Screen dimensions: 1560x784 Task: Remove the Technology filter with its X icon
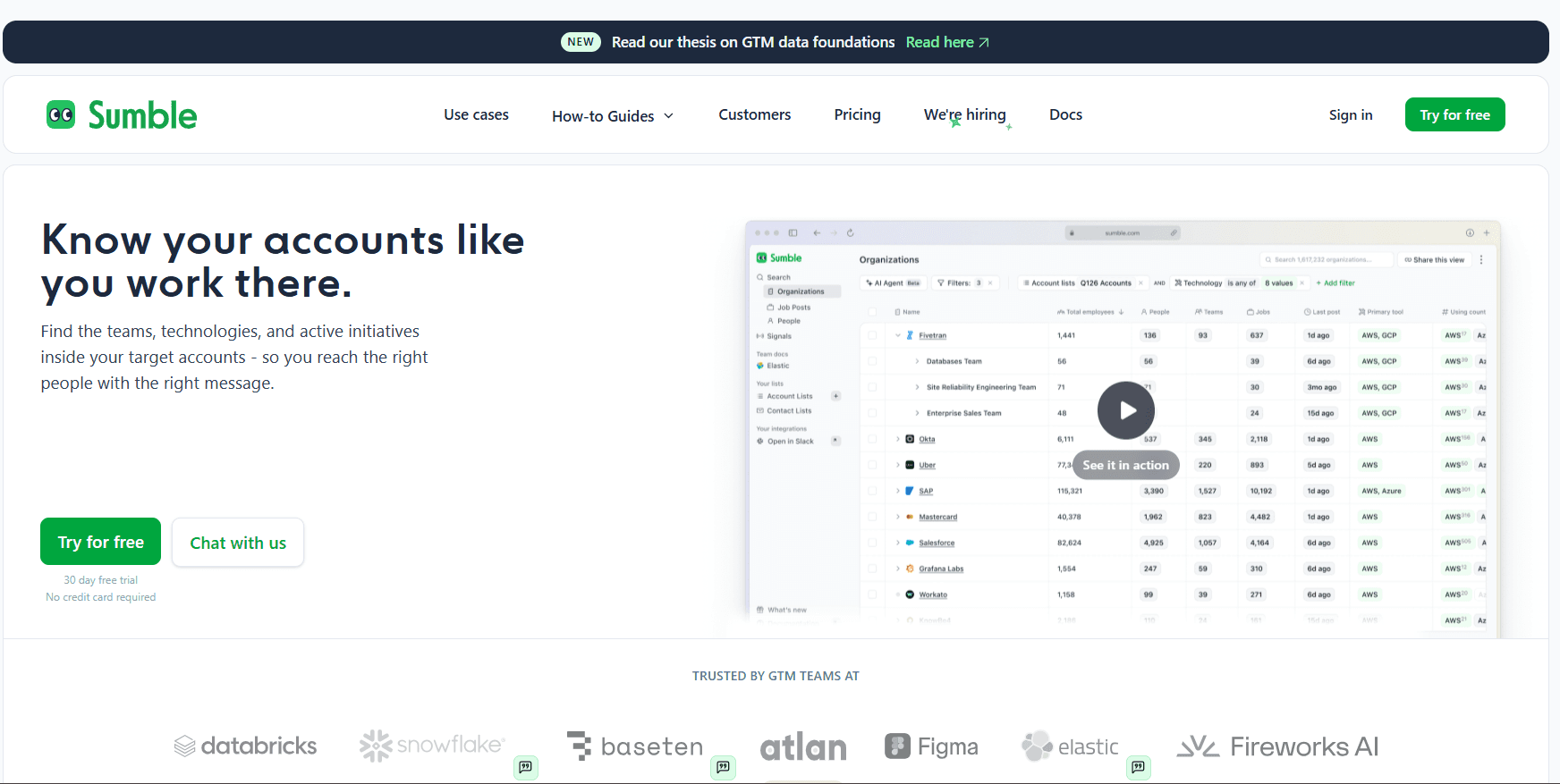pyautogui.click(x=1302, y=283)
